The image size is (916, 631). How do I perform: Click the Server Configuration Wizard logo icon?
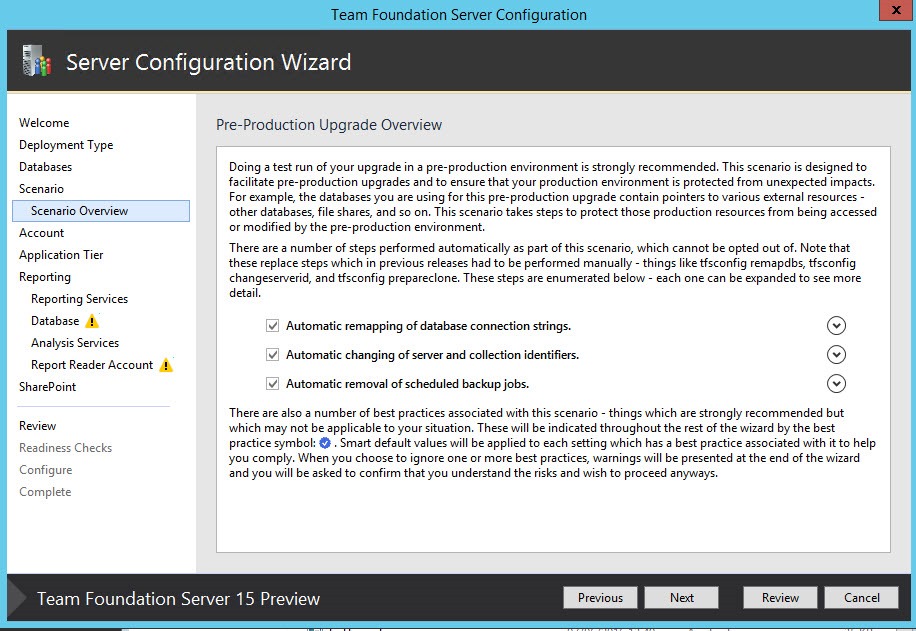pyautogui.click(x=37, y=61)
